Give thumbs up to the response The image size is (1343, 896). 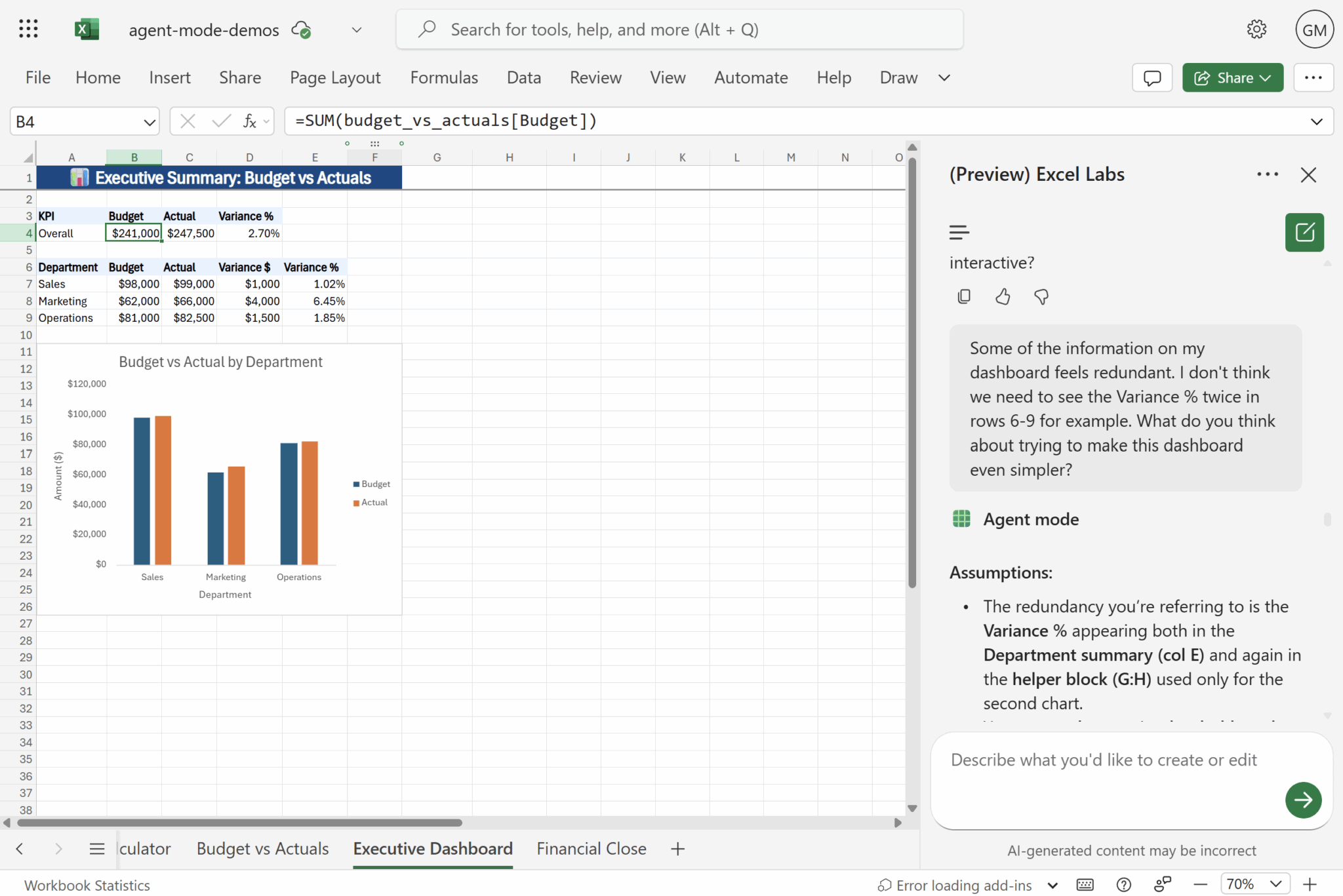[1002, 297]
